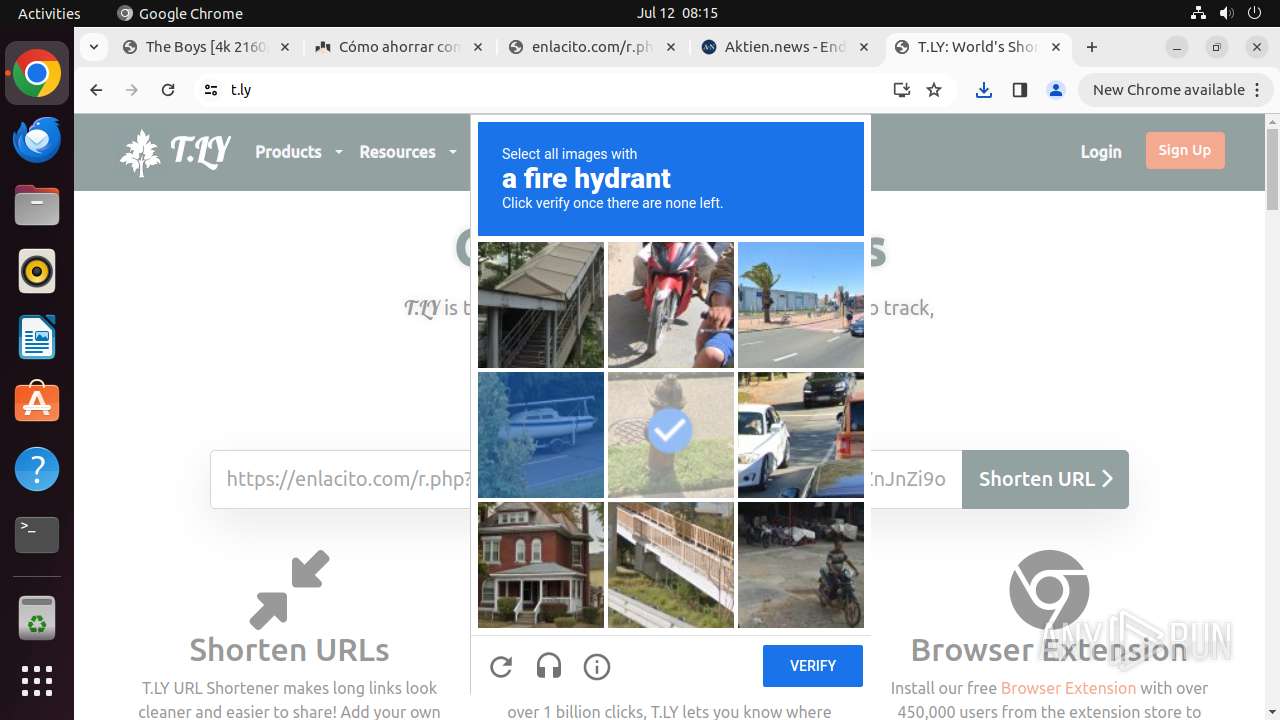Select the scooter rider image tile
This screenshot has width=1280, height=720.
click(x=801, y=565)
